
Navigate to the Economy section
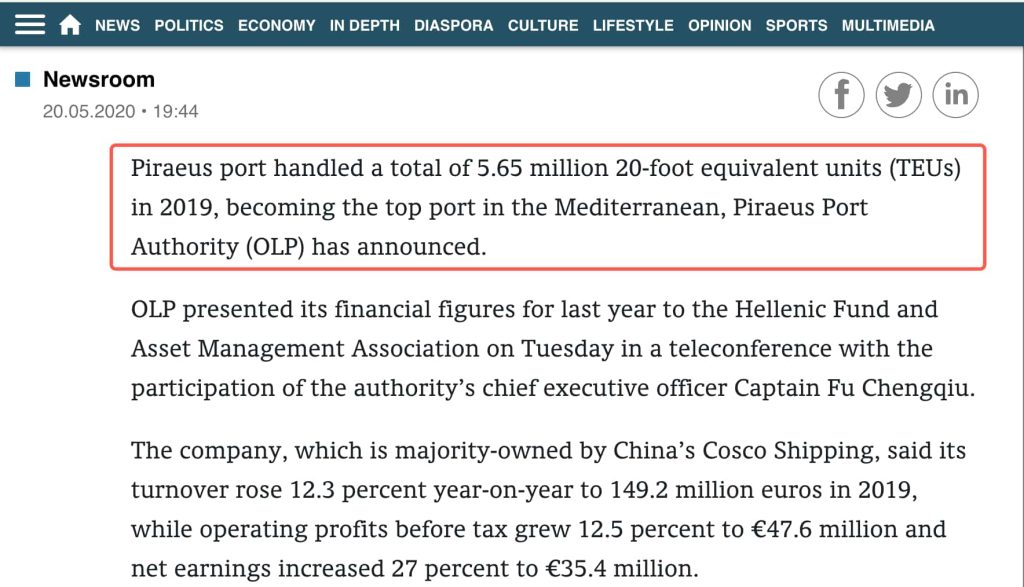[276, 25]
